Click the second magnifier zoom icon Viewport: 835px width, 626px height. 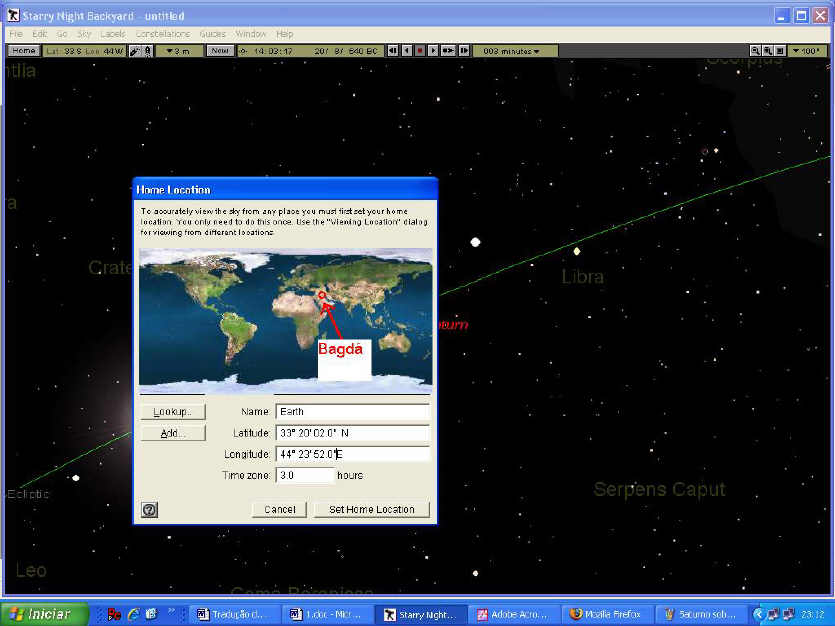click(767, 51)
